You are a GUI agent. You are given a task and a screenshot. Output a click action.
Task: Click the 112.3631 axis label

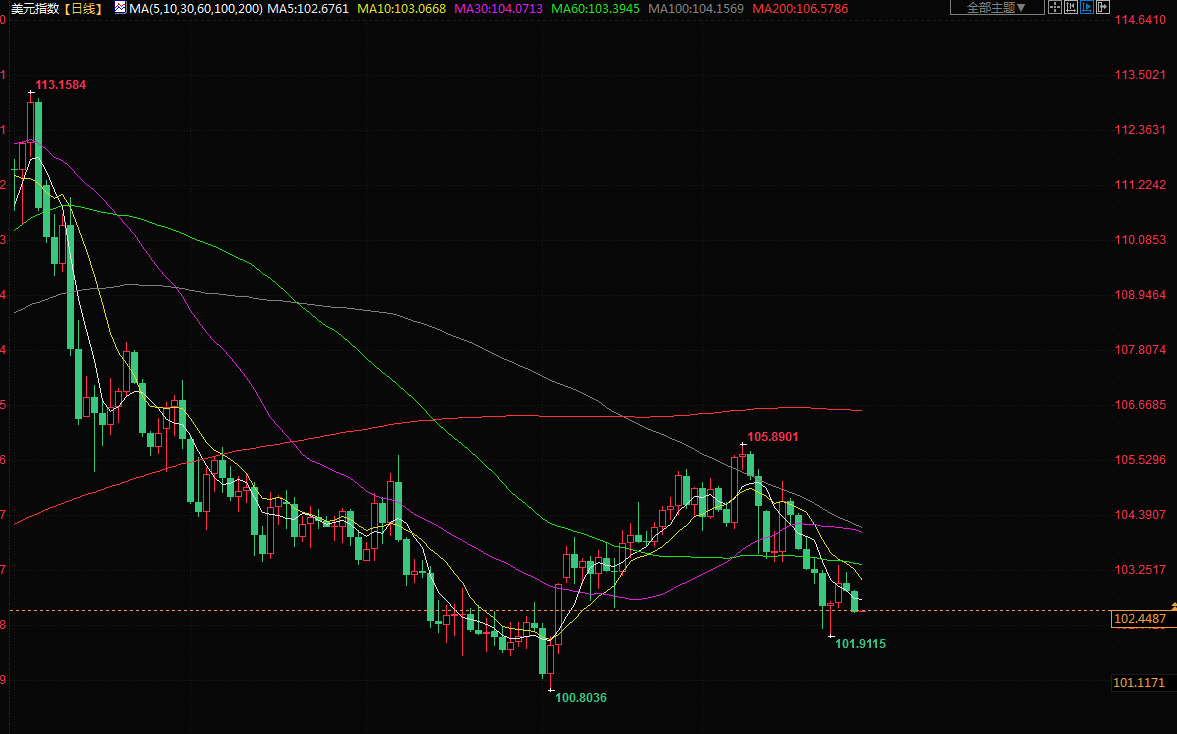click(1140, 129)
